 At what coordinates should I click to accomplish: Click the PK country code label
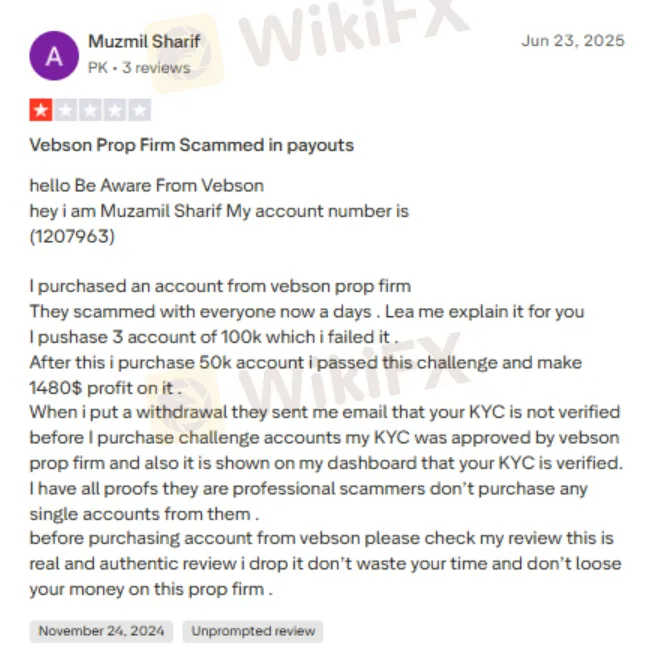click(98, 68)
